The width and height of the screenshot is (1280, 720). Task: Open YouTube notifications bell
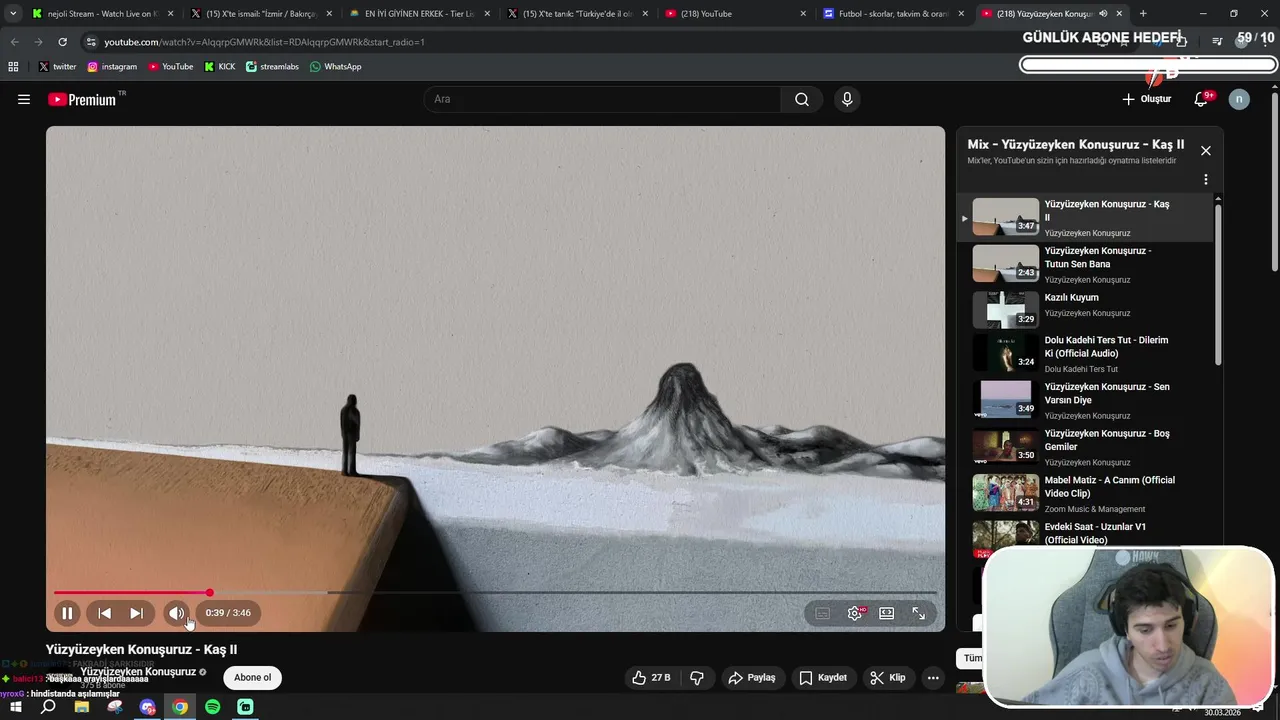click(1202, 99)
